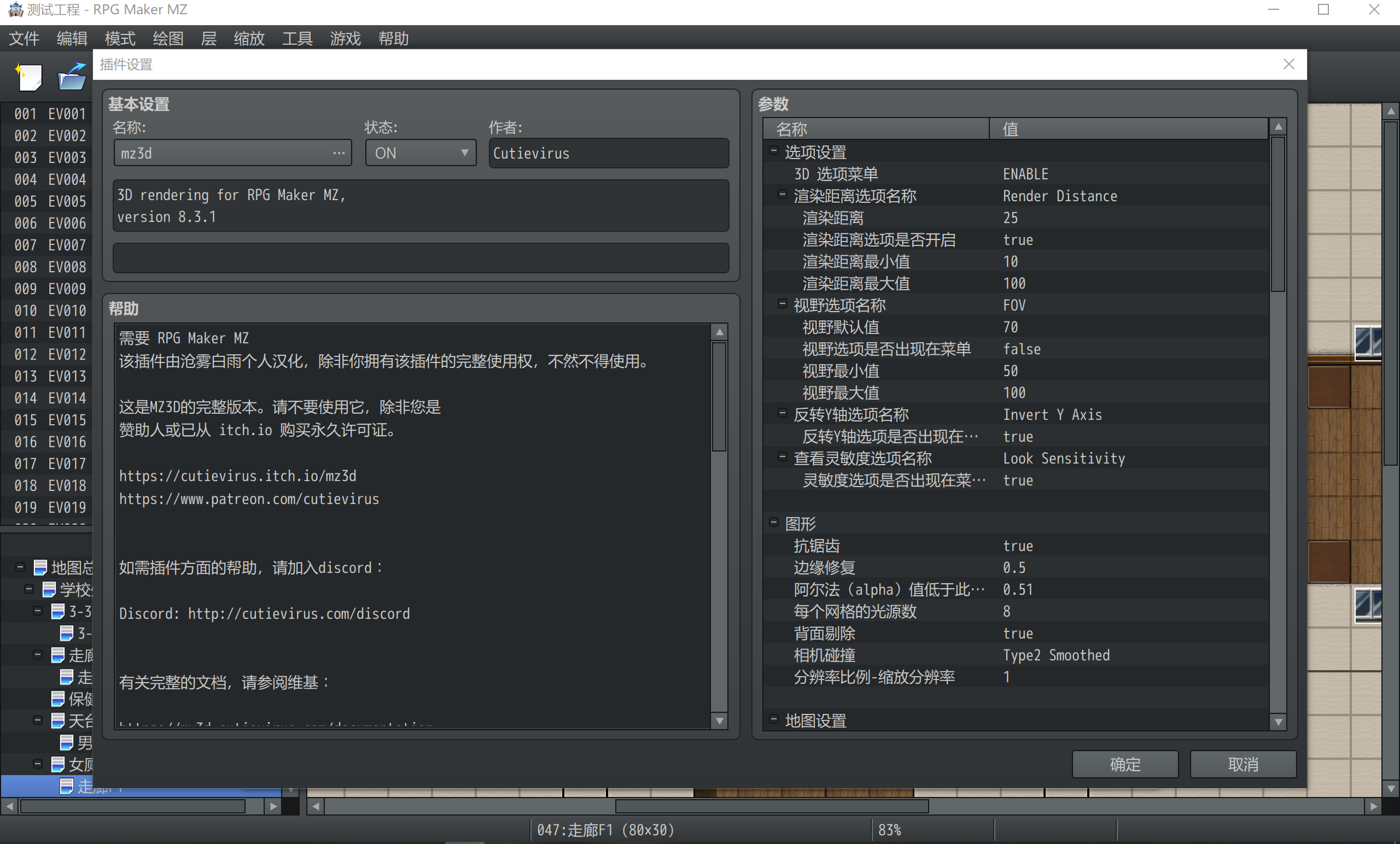1400x844 pixels.
Task: Click the 参数 list scroll-down arrow
Action: (x=1278, y=722)
